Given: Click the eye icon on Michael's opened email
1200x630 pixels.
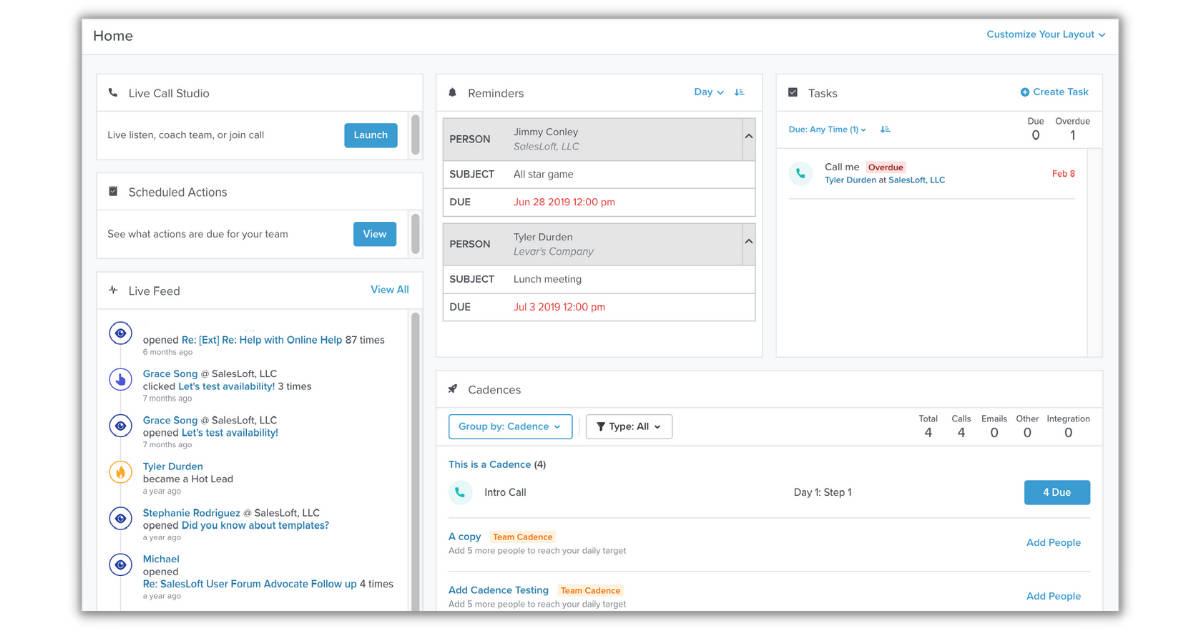Looking at the screenshot, I should point(120,565).
